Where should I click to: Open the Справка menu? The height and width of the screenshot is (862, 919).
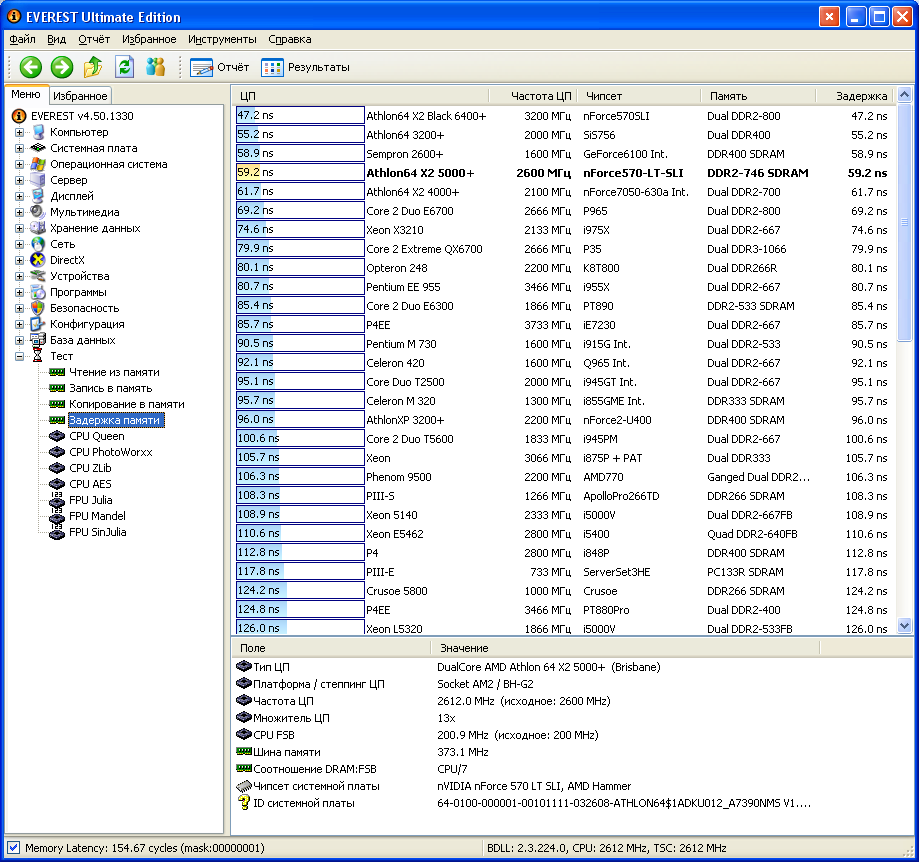point(290,39)
